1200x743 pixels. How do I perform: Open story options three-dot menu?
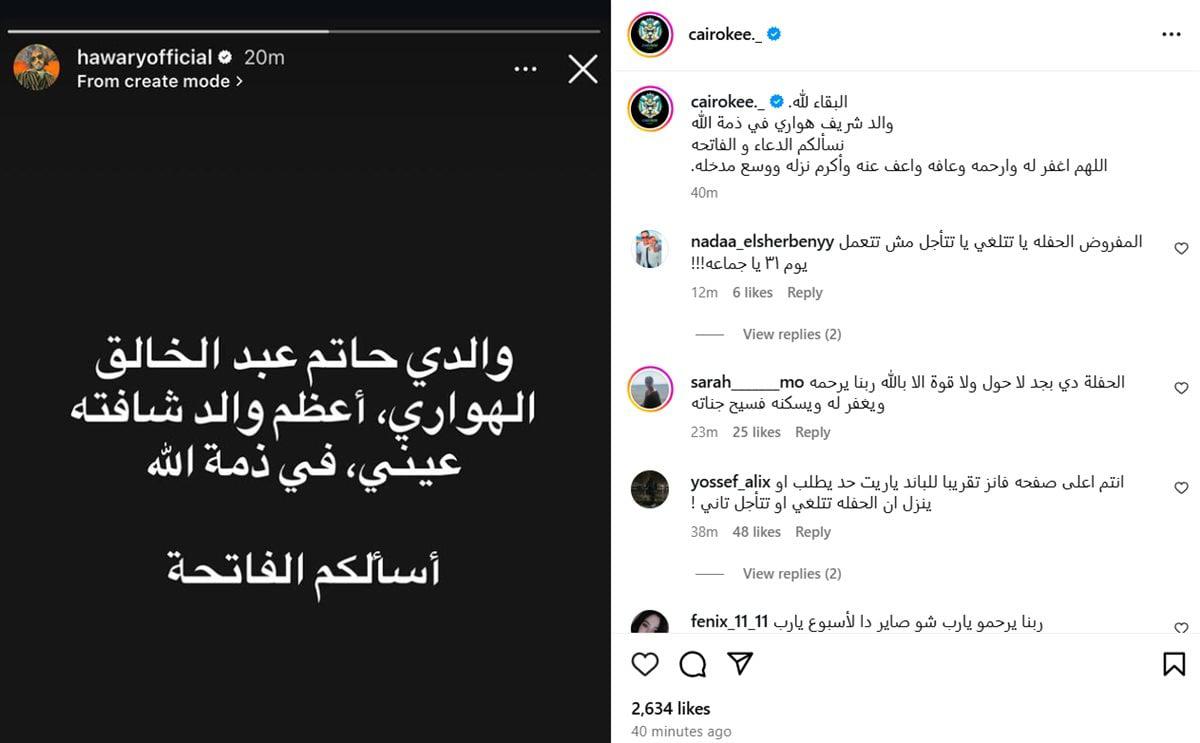click(x=526, y=69)
